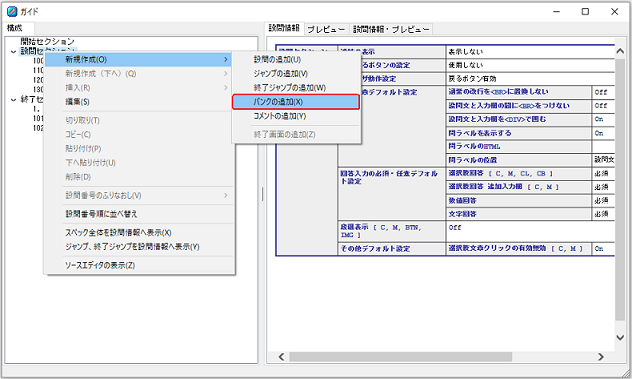The image size is (632, 379).
Task: Select tree row 101 under 終了 section
Action: [38, 119]
